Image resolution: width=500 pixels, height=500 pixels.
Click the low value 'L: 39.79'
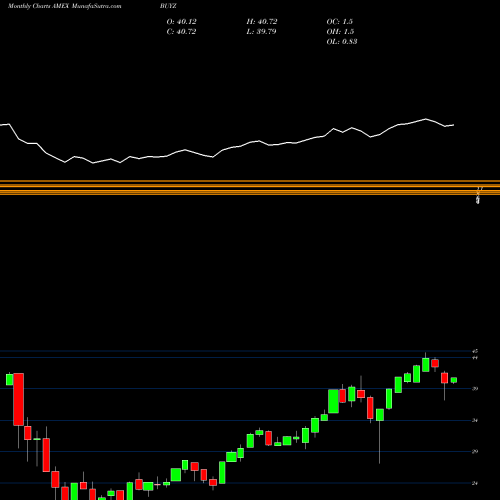pyautogui.click(x=261, y=32)
